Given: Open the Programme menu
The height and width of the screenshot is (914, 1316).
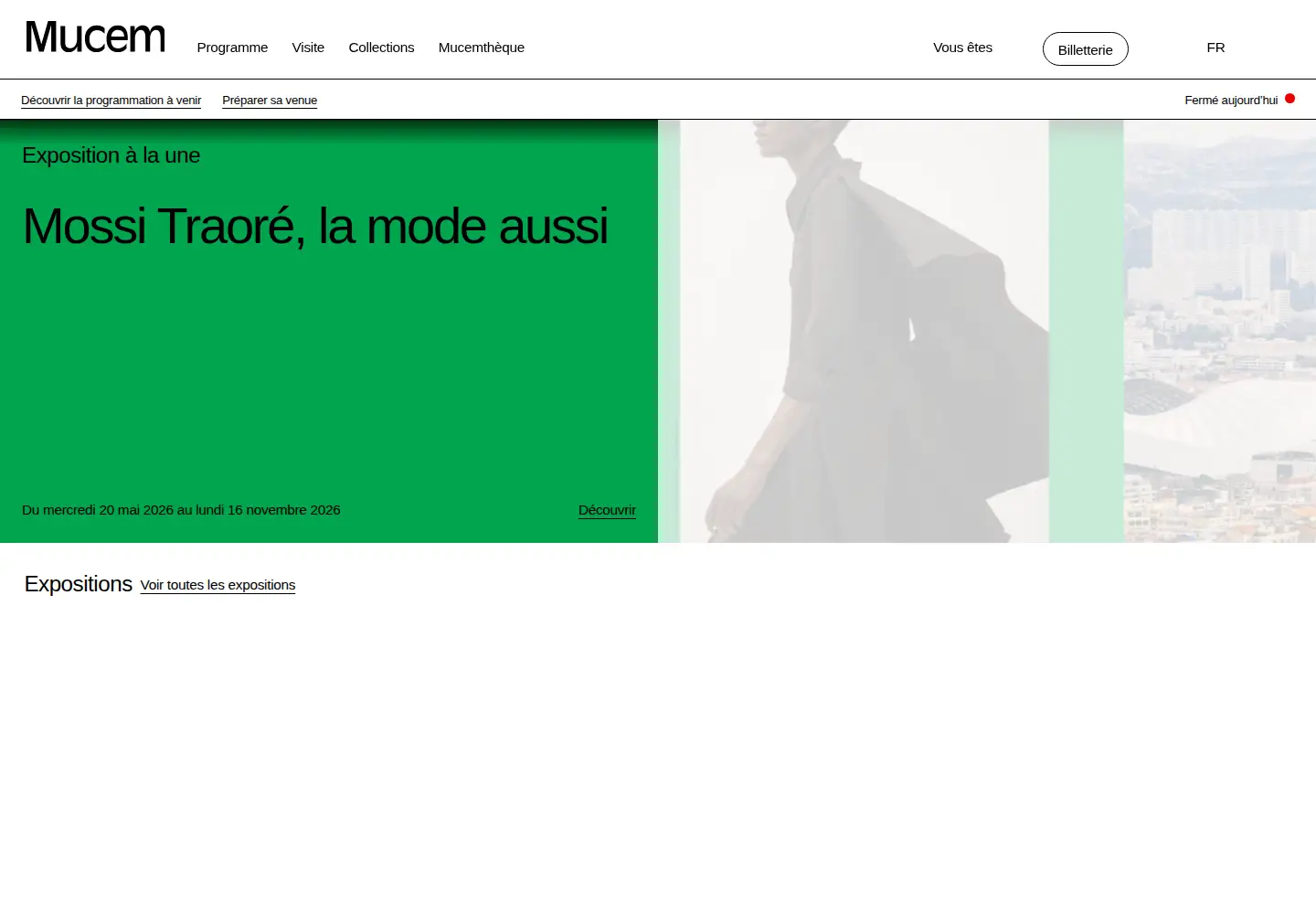Looking at the screenshot, I should pyautogui.click(x=232, y=48).
